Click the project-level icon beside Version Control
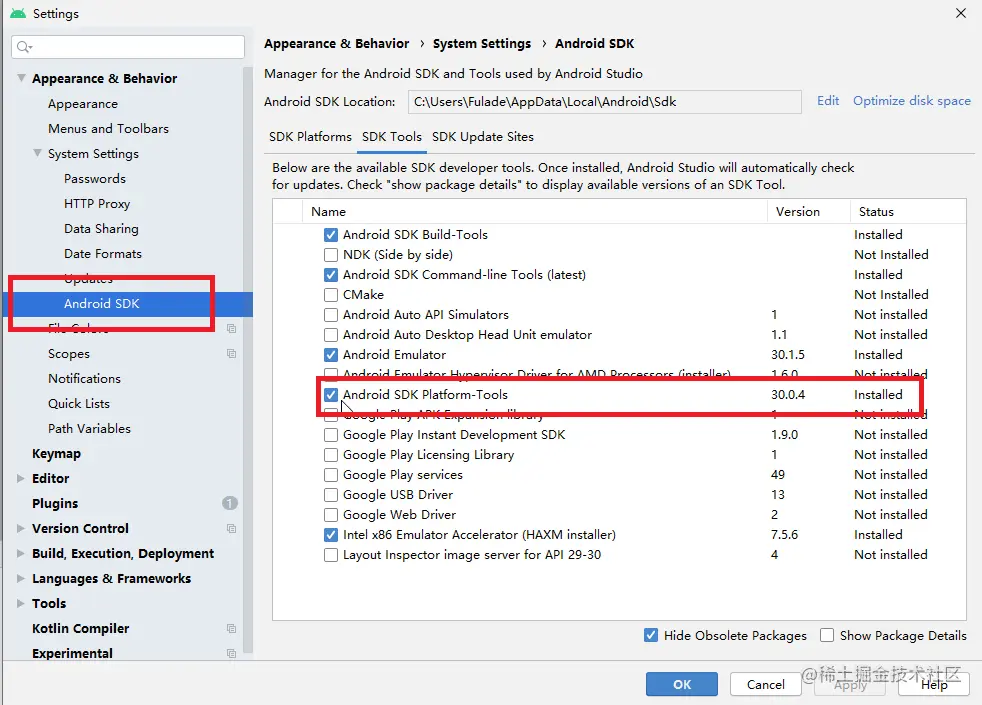982x705 pixels. [231, 528]
